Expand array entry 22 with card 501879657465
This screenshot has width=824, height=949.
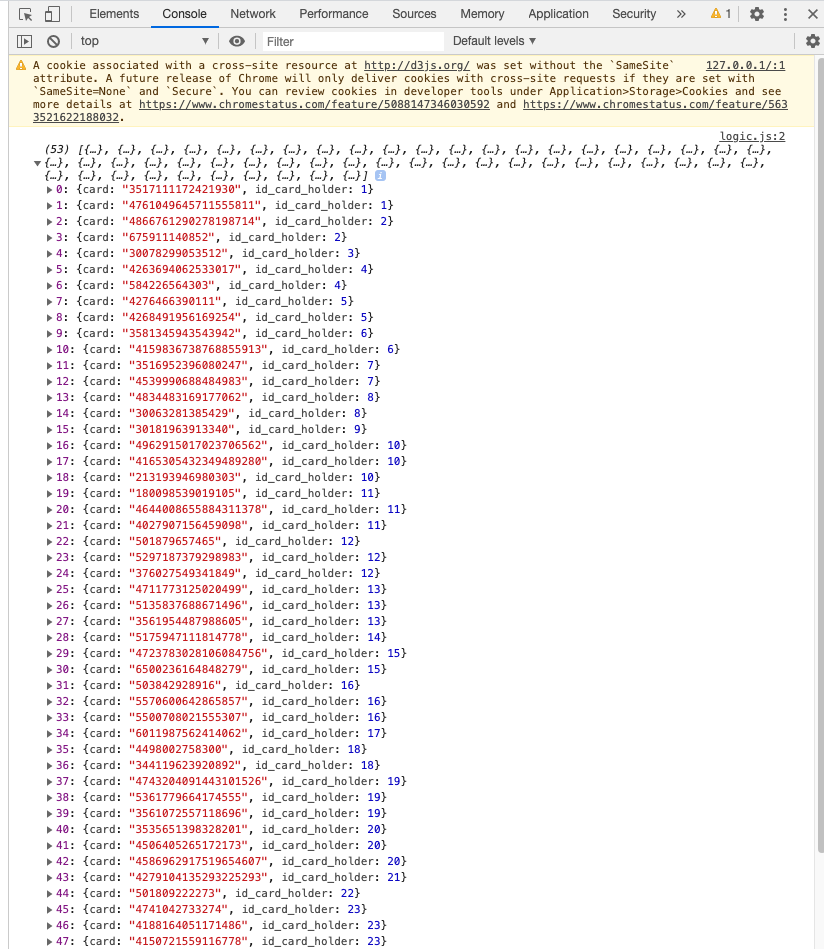point(49,541)
